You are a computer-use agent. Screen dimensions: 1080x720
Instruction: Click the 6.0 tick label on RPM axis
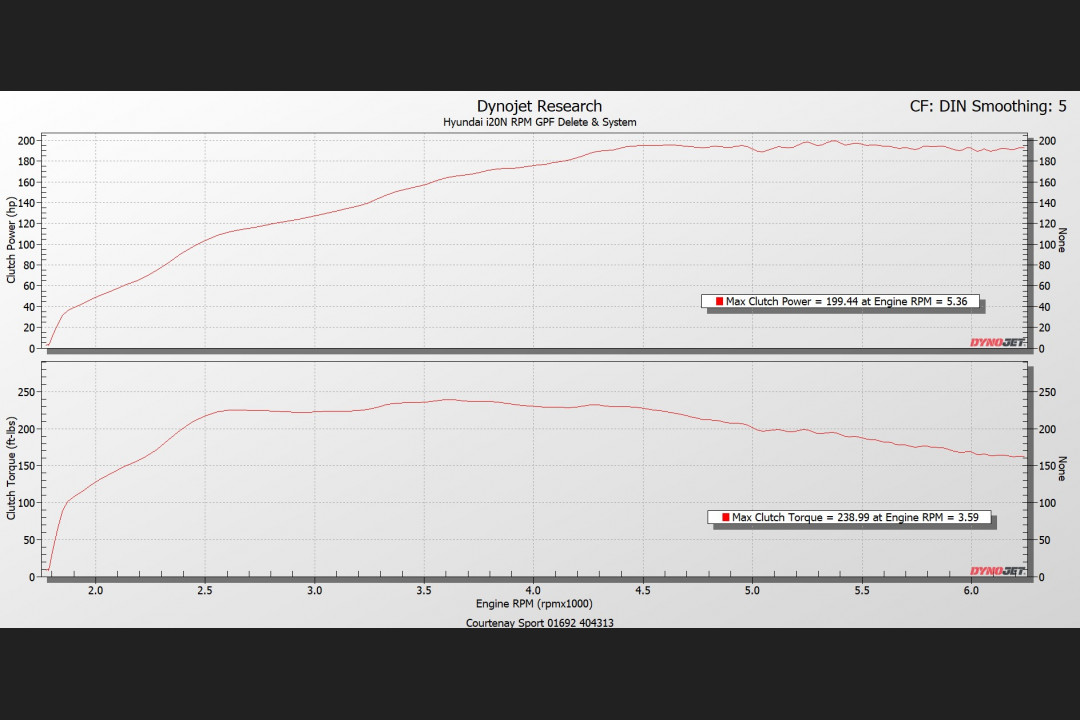tap(971, 590)
